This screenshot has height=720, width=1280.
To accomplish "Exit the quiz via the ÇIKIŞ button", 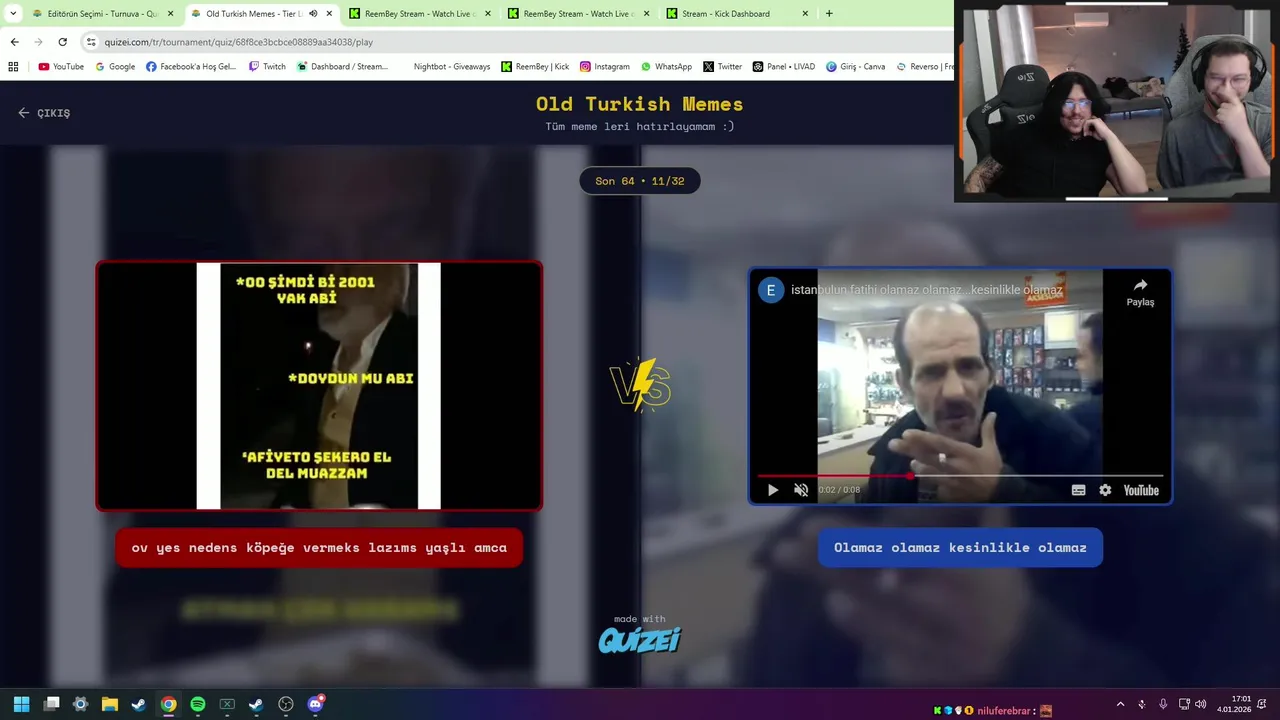I will click(x=44, y=113).
